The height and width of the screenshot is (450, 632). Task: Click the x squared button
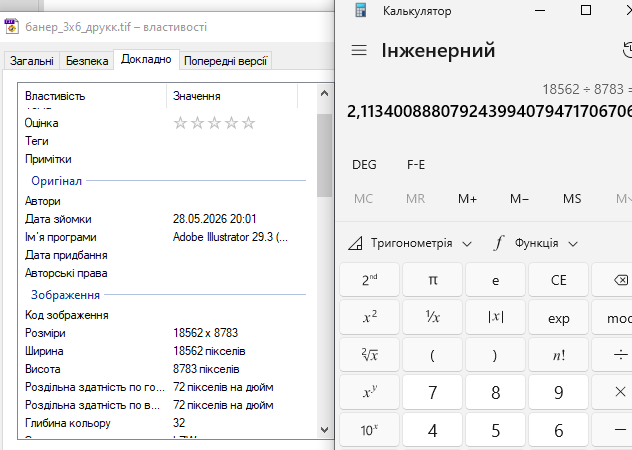click(370, 317)
